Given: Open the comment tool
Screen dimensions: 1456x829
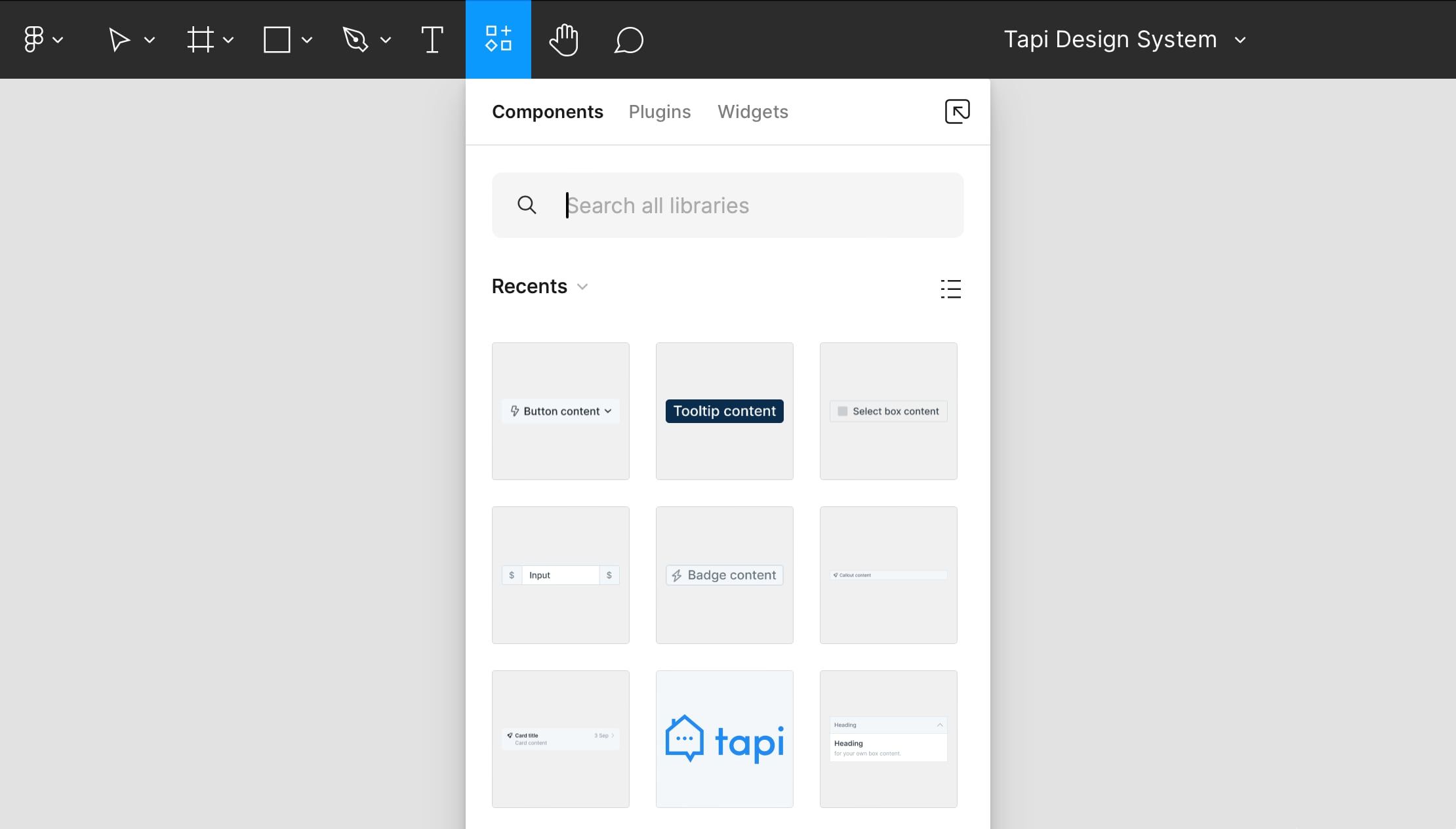Looking at the screenshot, I should (x=628, y=39).
